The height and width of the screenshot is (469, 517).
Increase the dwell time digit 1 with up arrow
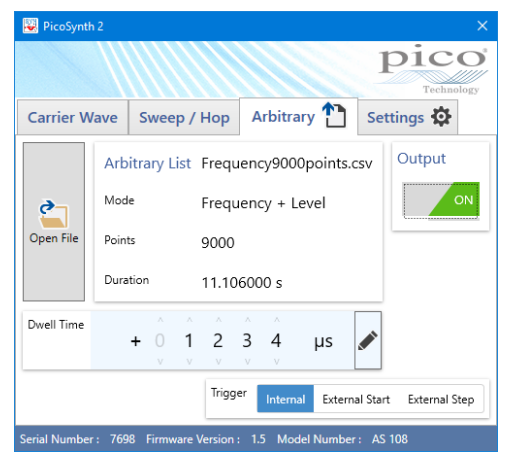point(189,320)
